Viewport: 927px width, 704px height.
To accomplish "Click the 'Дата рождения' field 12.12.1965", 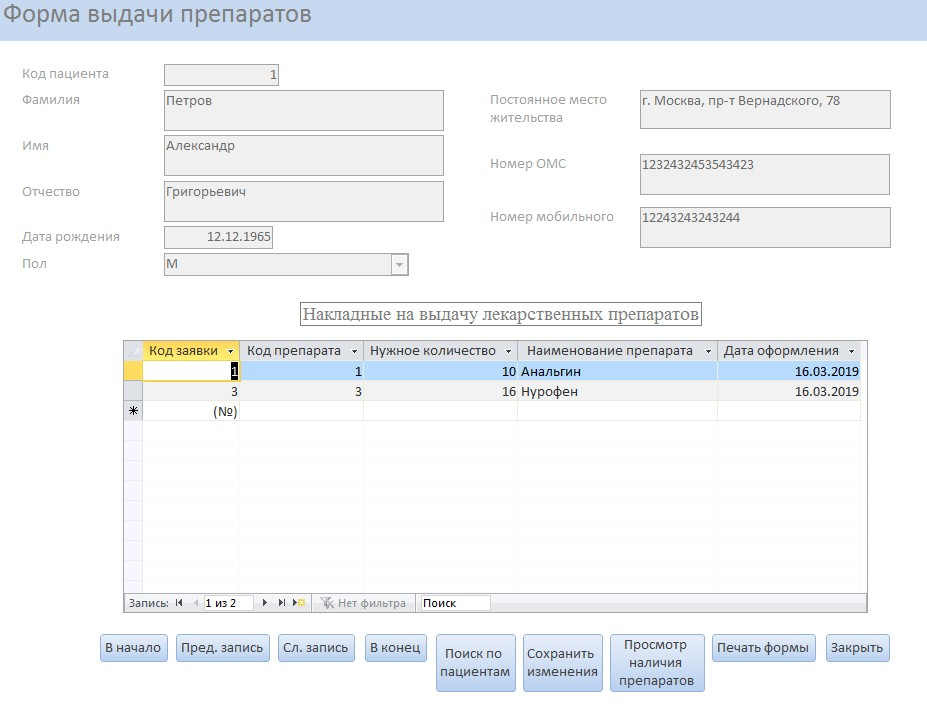I will (x=218, y=237).
